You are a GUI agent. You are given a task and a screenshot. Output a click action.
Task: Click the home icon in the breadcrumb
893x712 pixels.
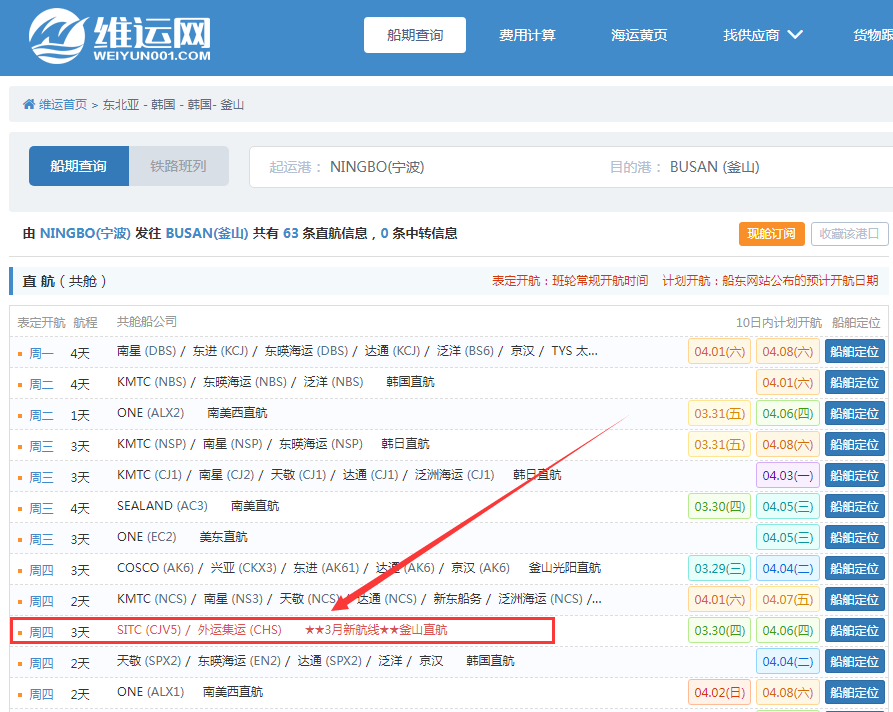[x=29, y=104]
